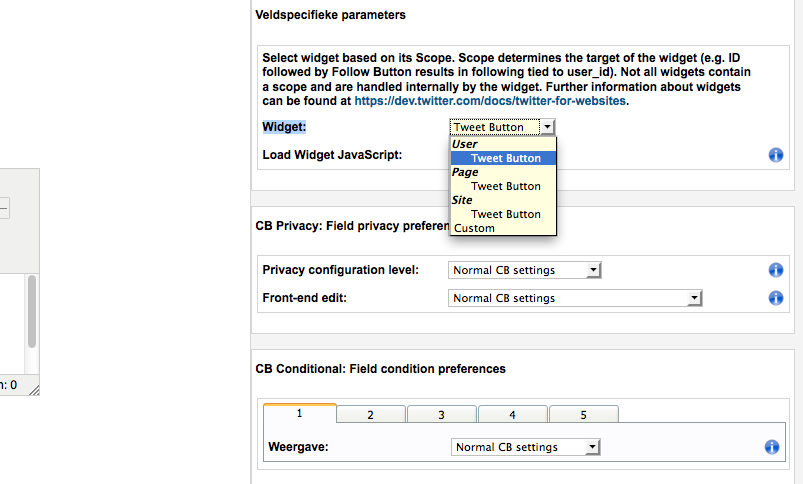Select Tweet Button under Page group
The height and width of the screenshot is (484, 803).
point(503,186)
